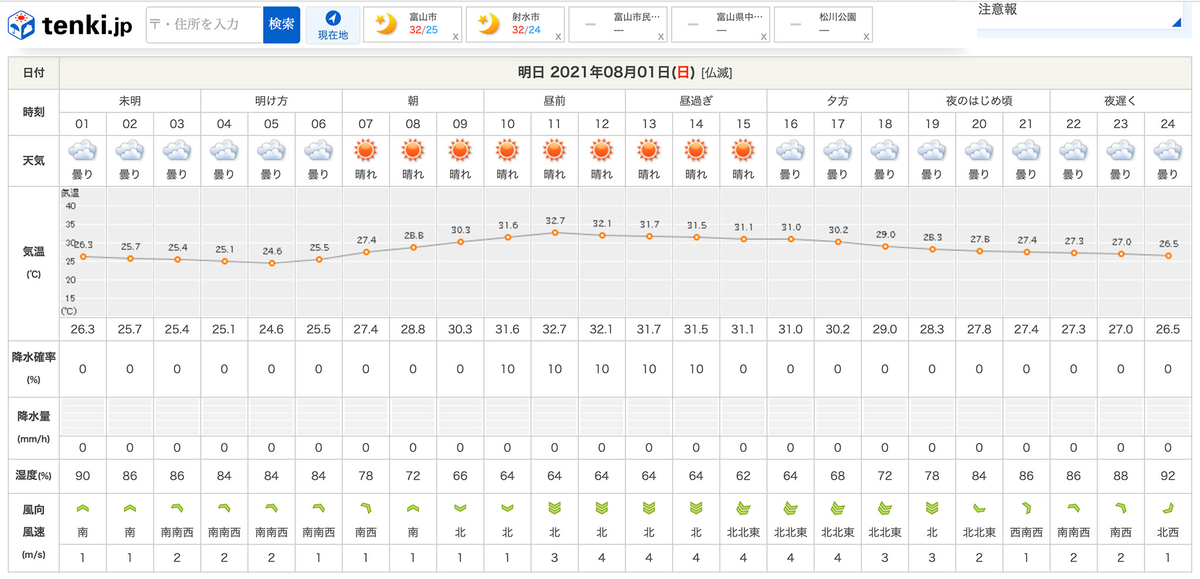The image size is (1200, 579).
Task: Click the 夕方 time period header
Action: (x=837, y=101)
